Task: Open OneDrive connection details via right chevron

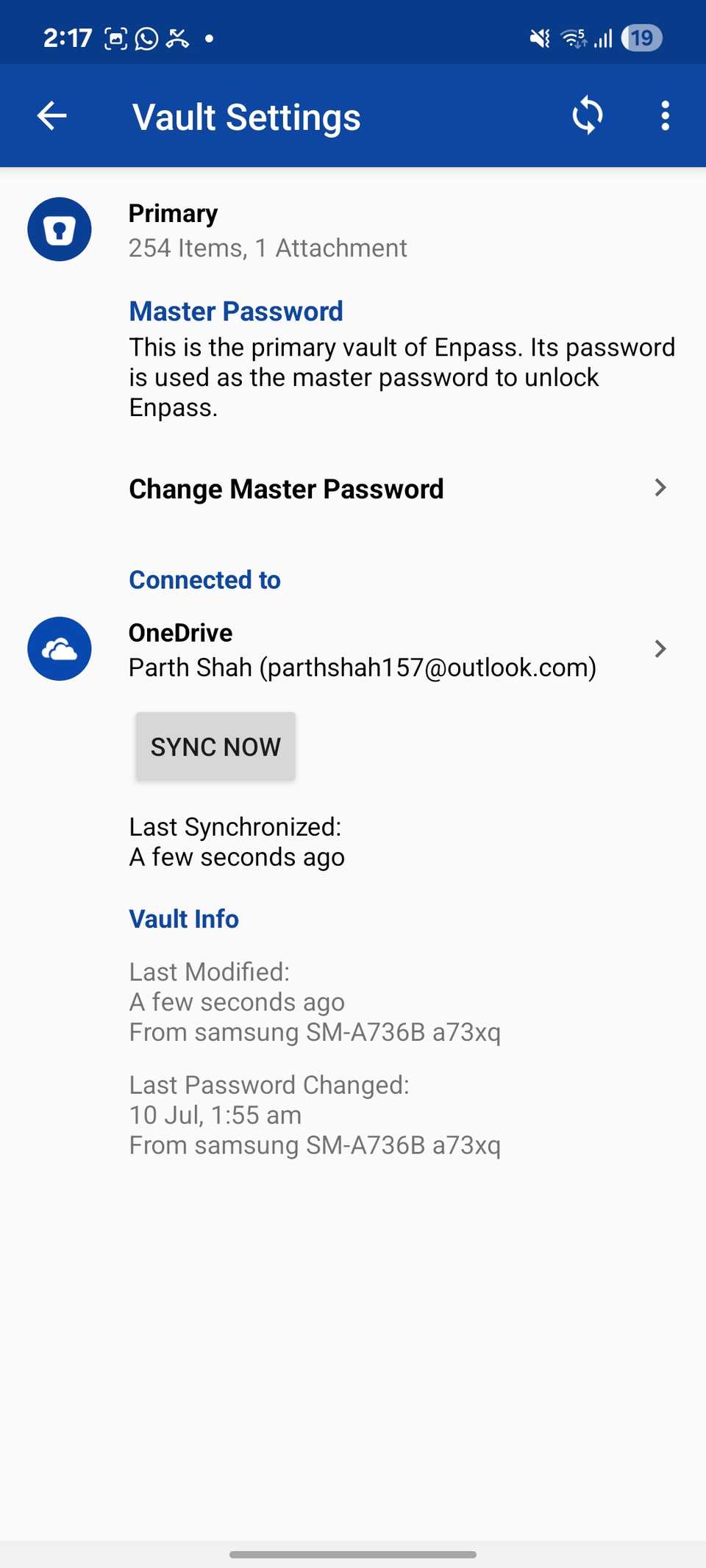Action: click(x=660, y=648)
